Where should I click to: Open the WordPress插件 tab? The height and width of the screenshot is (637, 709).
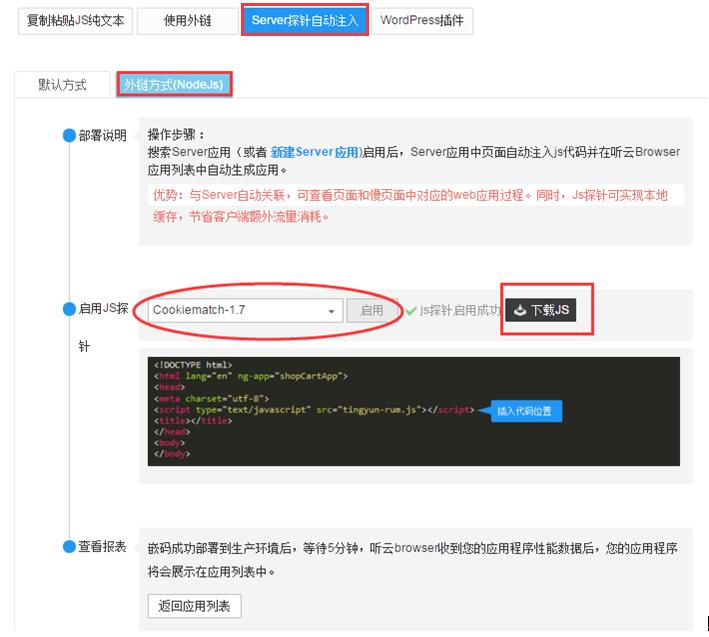[423, 20]
